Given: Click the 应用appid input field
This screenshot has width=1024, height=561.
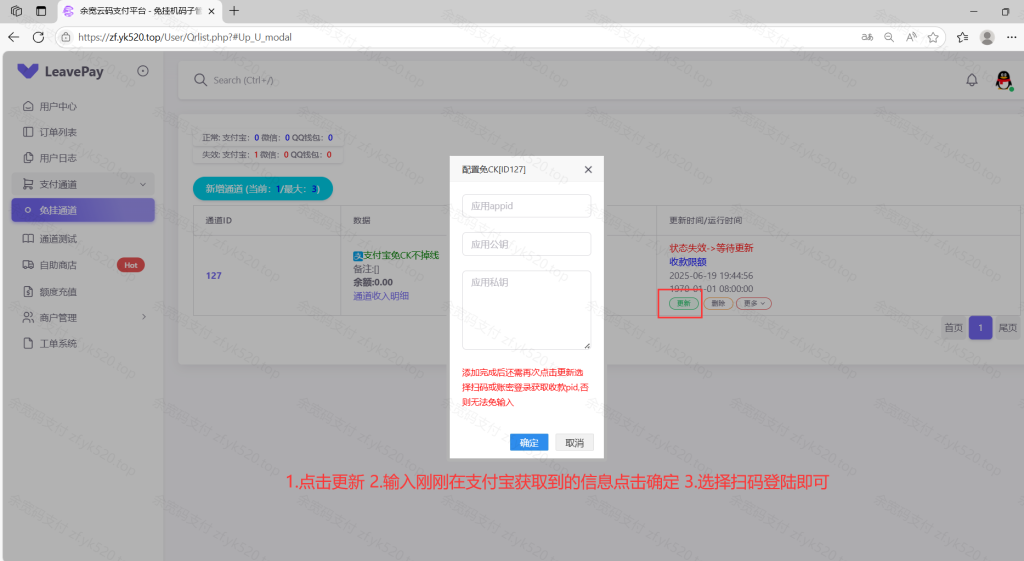Looking at the screenshot, I should (526, 205).
